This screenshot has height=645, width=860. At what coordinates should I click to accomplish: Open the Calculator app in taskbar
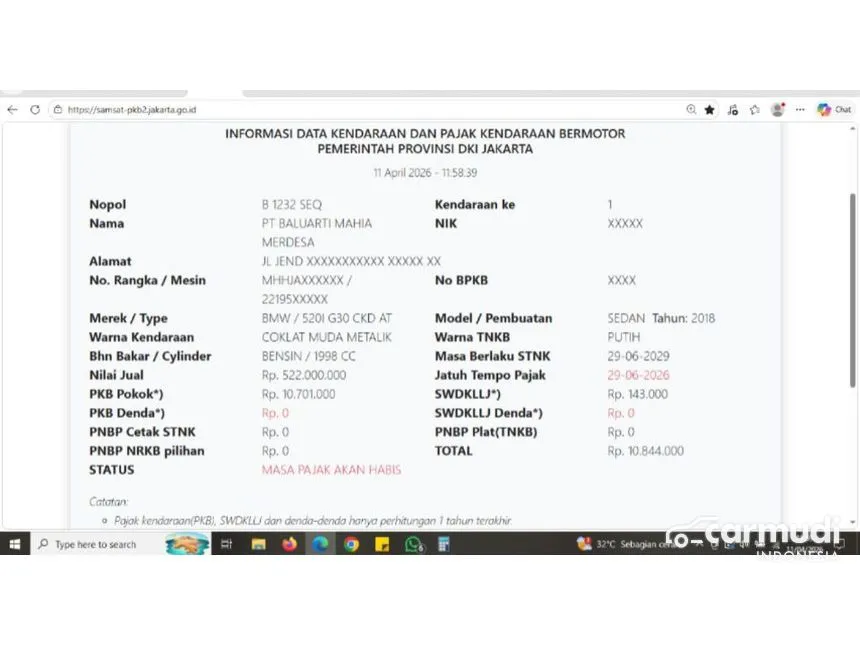pos(443,544)
